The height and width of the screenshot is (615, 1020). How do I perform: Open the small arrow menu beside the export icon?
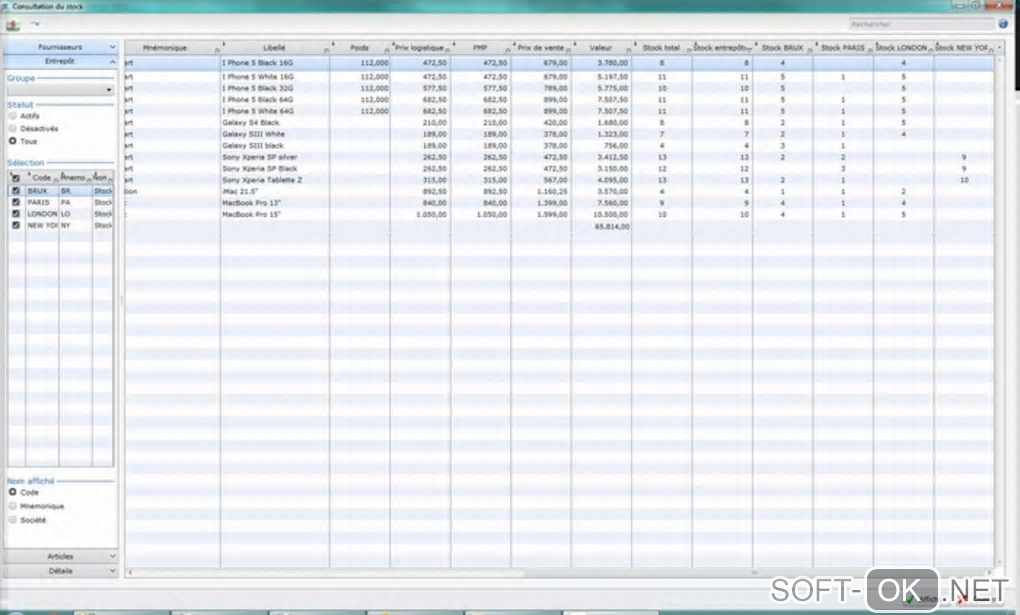point(35,24)
